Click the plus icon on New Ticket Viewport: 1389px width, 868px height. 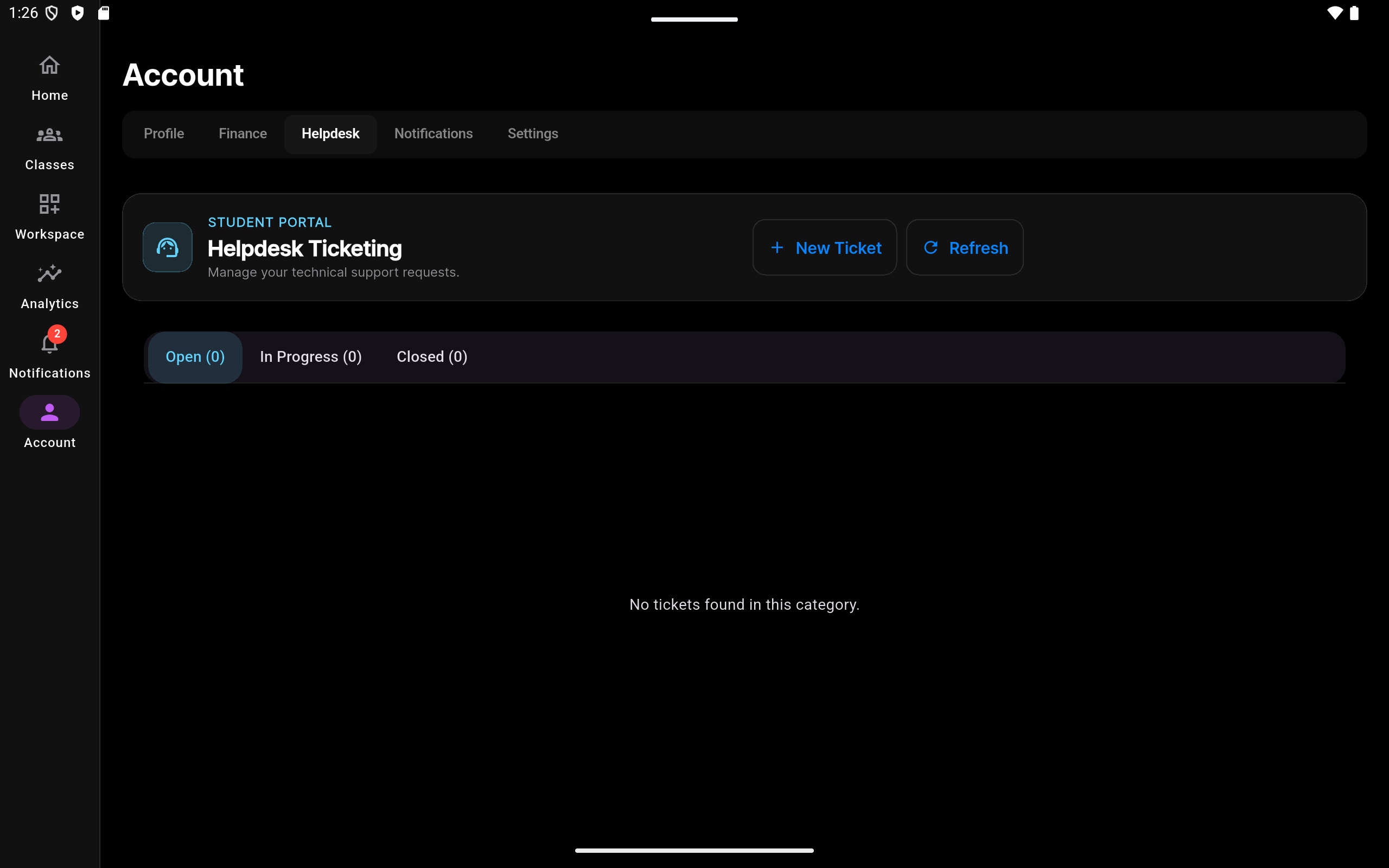pyautogui.click(x=777, y=247)
